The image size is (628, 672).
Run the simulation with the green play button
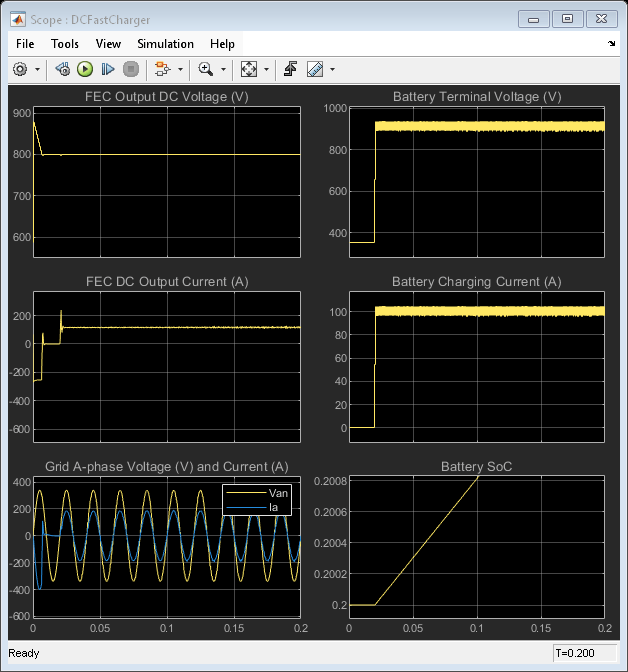click(85, 69)
